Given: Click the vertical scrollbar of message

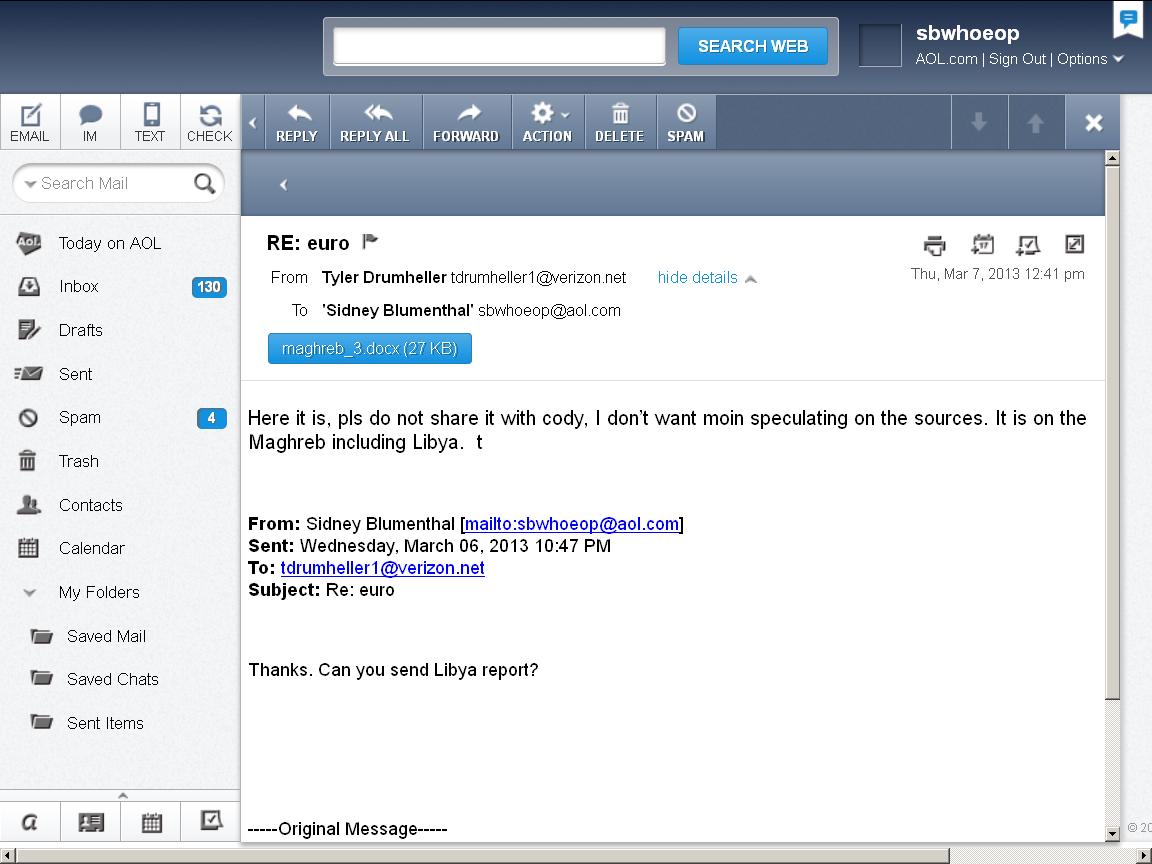Looking at the screenshot, I should click(1112, 430).
